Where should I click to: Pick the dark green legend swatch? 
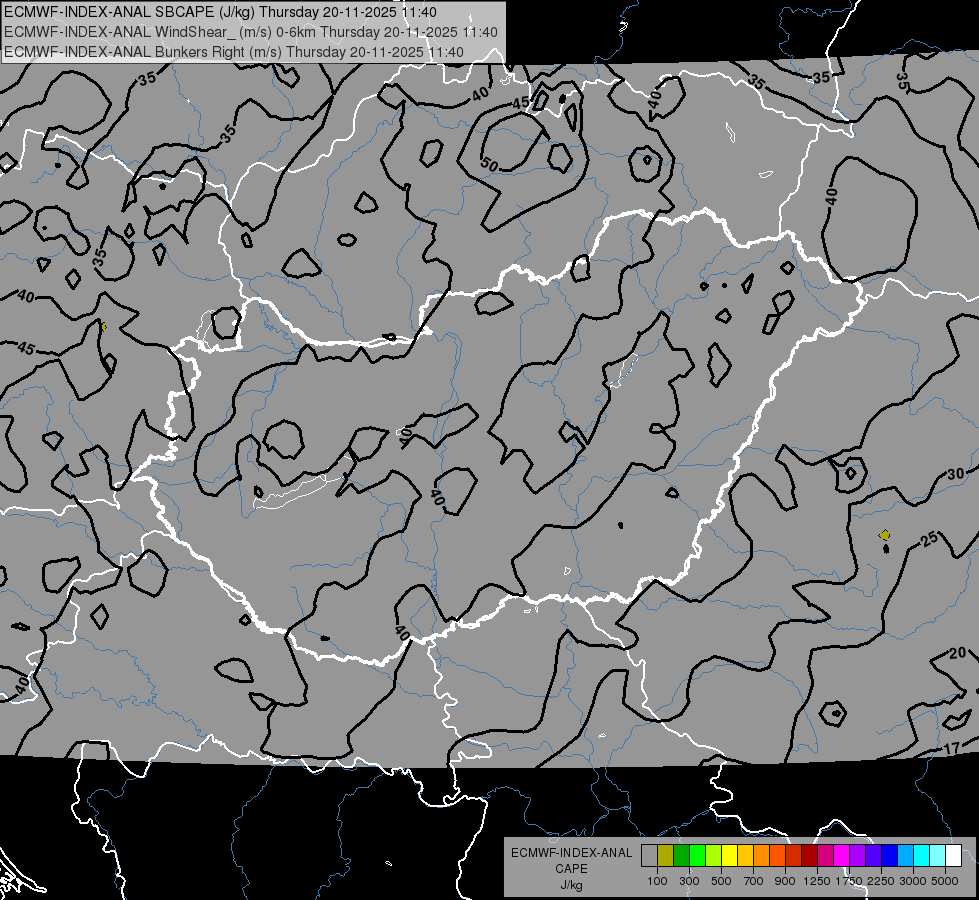click(x=681, y=856)
